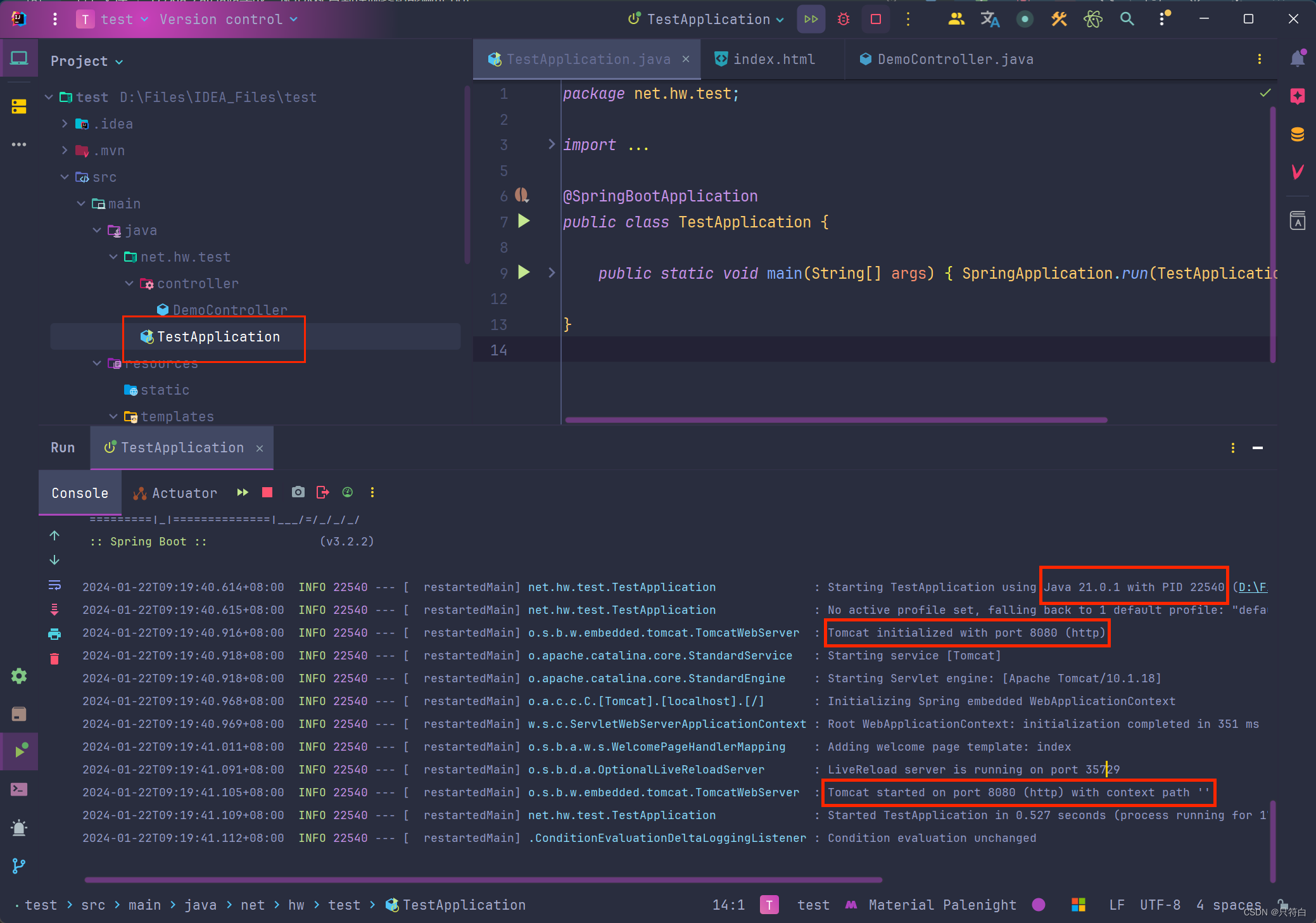Click the exit icon in console toolbar
This screenshot has width=1316, height=923.
point(322,492)
